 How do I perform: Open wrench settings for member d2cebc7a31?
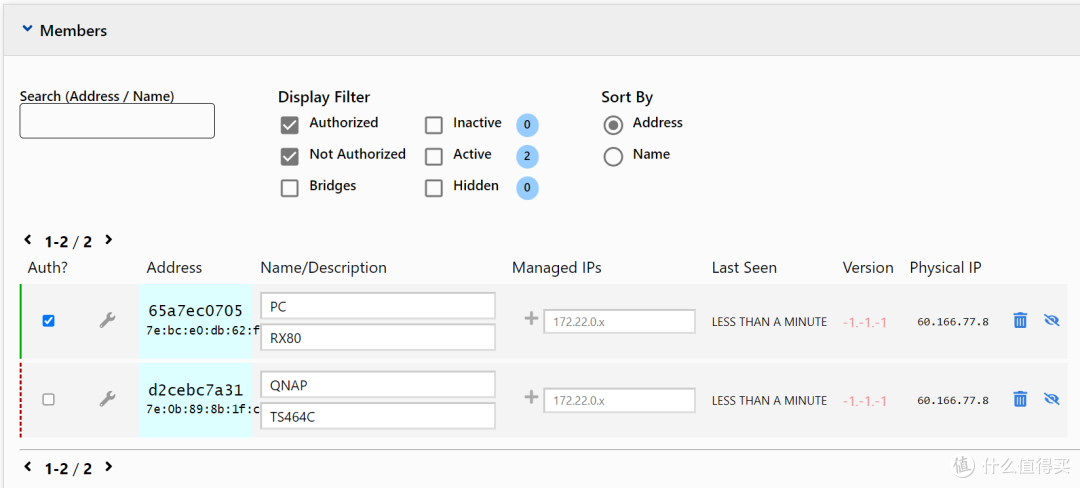tap(107, 399)
